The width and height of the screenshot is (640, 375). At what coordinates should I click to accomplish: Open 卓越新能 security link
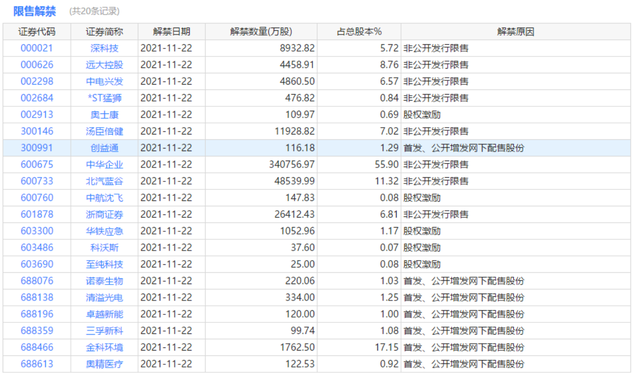[x=104, y=314]
